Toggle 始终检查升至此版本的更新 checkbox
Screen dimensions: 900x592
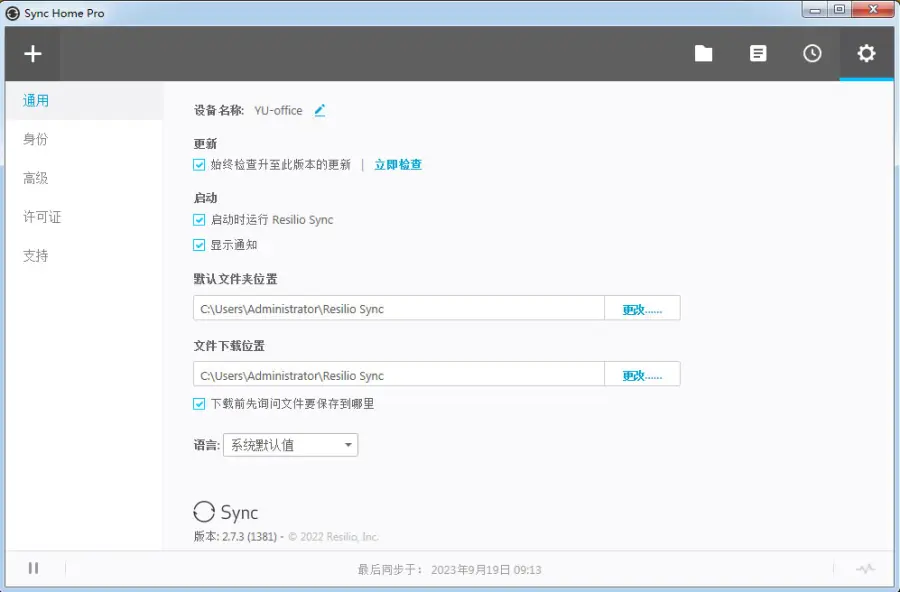coord(199,165)
